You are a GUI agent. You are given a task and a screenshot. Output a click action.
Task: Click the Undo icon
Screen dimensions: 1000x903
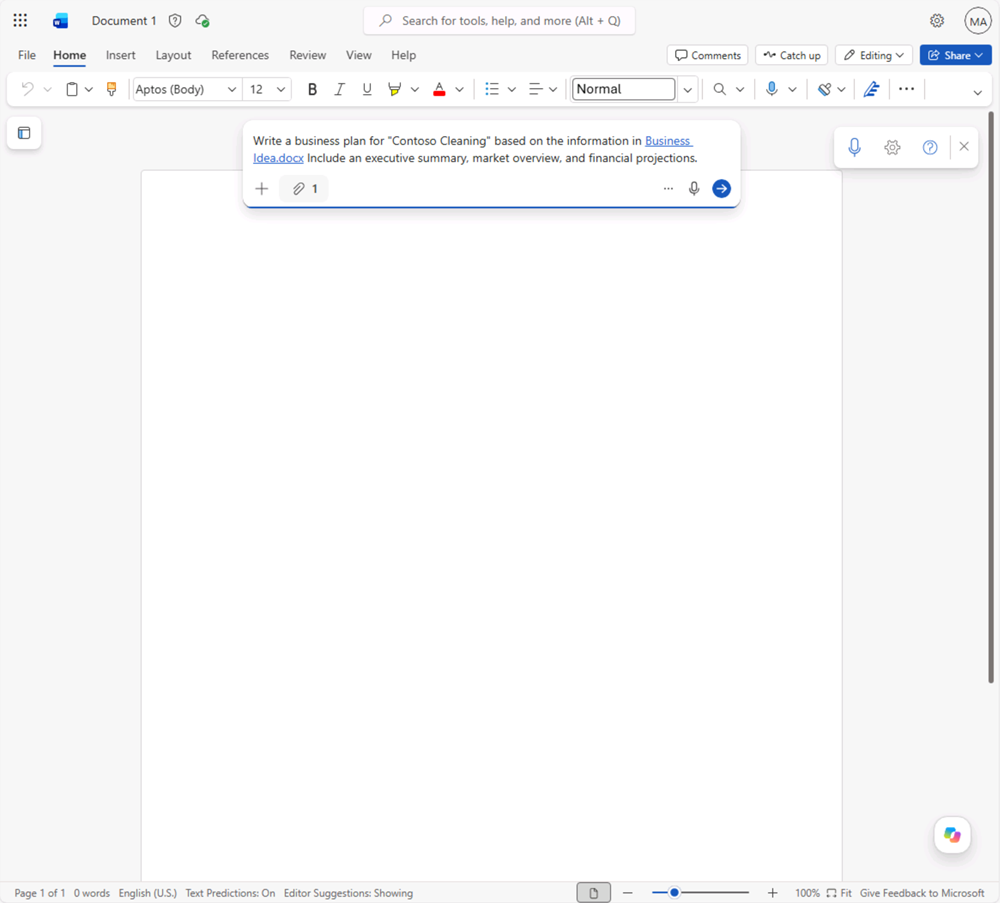(x=27, y=89)
